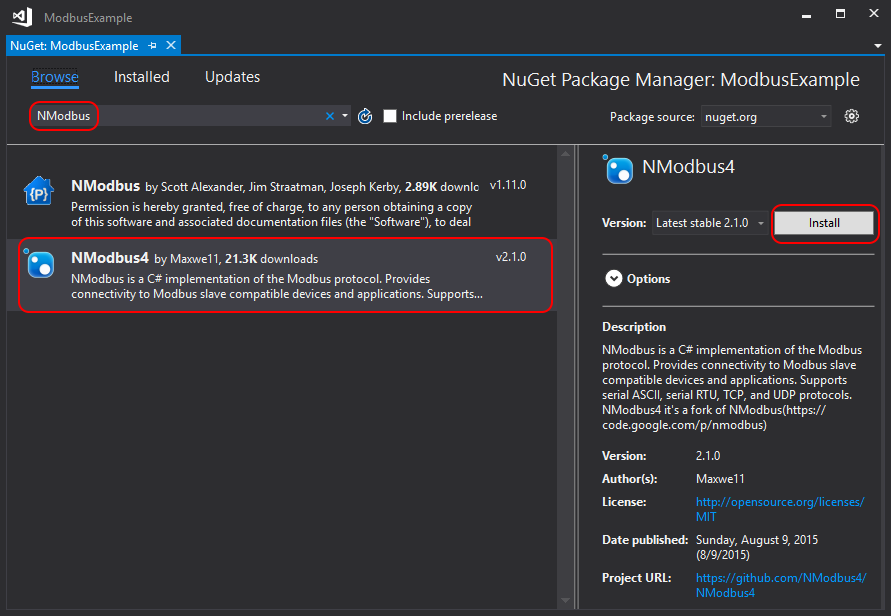Screen dimensions: 891x616
Task: Clear the search box with X icon
Action: point(330,116)
